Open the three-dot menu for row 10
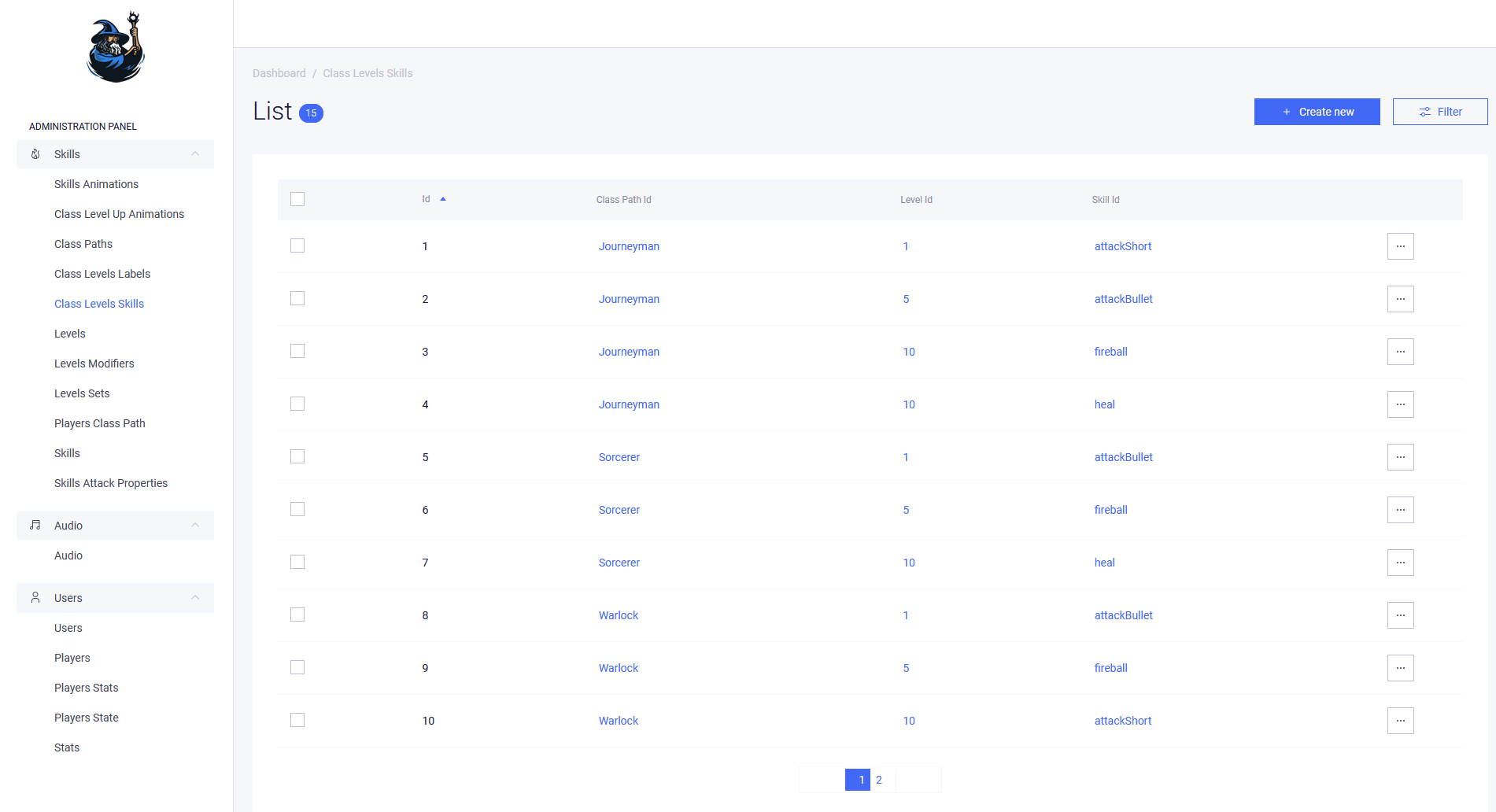The image size is (1496, 812). (x=1400, y=721)
